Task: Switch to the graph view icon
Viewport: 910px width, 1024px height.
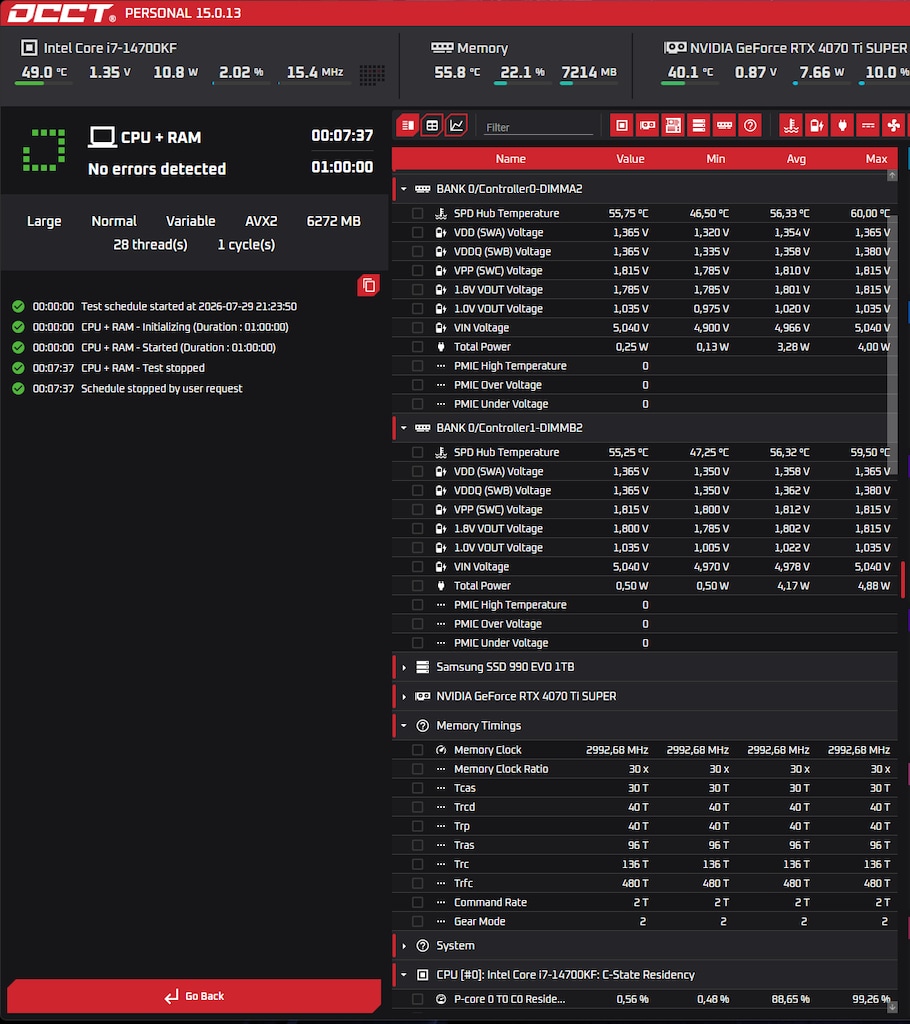Action: tap(457, 125)
